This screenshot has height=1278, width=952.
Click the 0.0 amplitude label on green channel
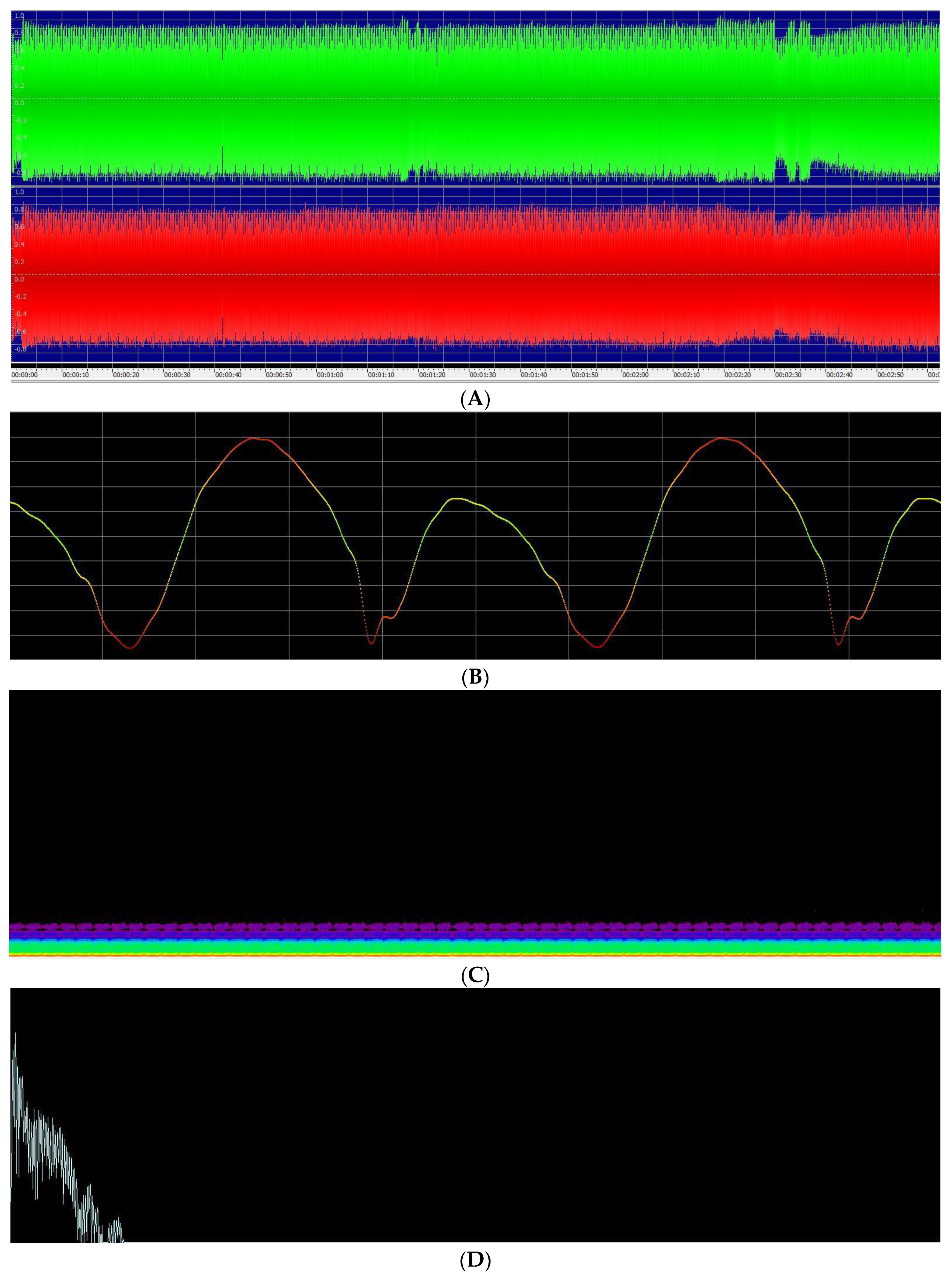click(x=19, y=103)
